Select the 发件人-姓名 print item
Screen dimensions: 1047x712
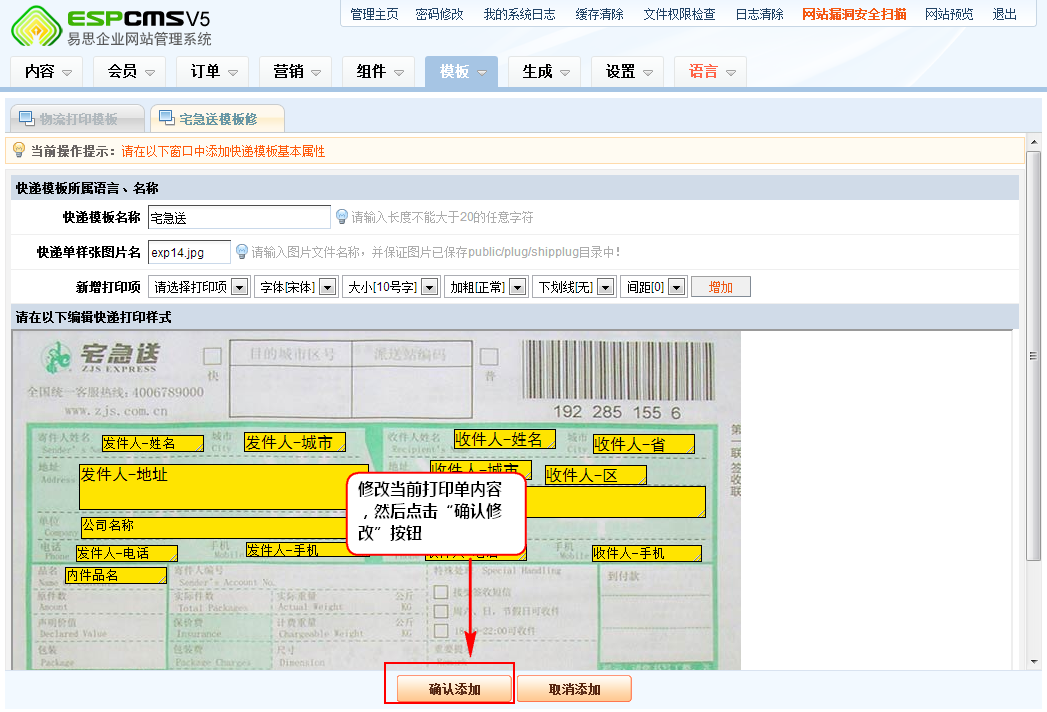point(153,443)
